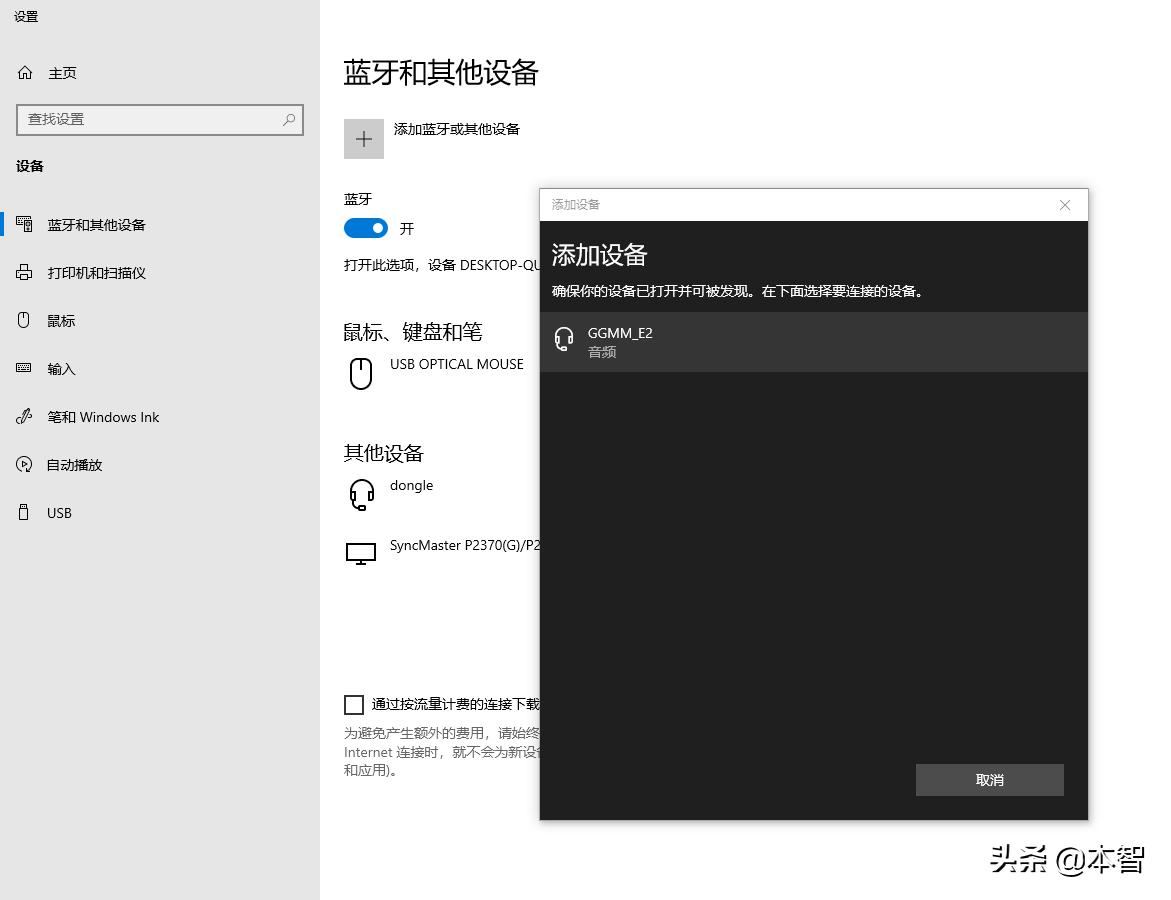Open 打印机和扫描仪 settings

point(97,273)
